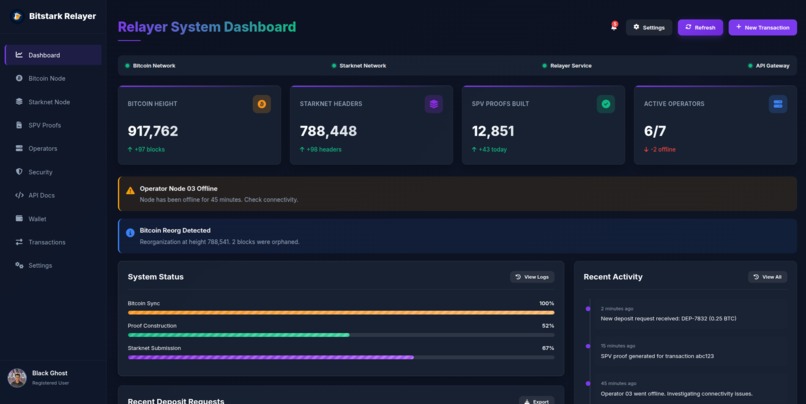Click the Bitcoin Reorg Detected alert

click(457, 236)
